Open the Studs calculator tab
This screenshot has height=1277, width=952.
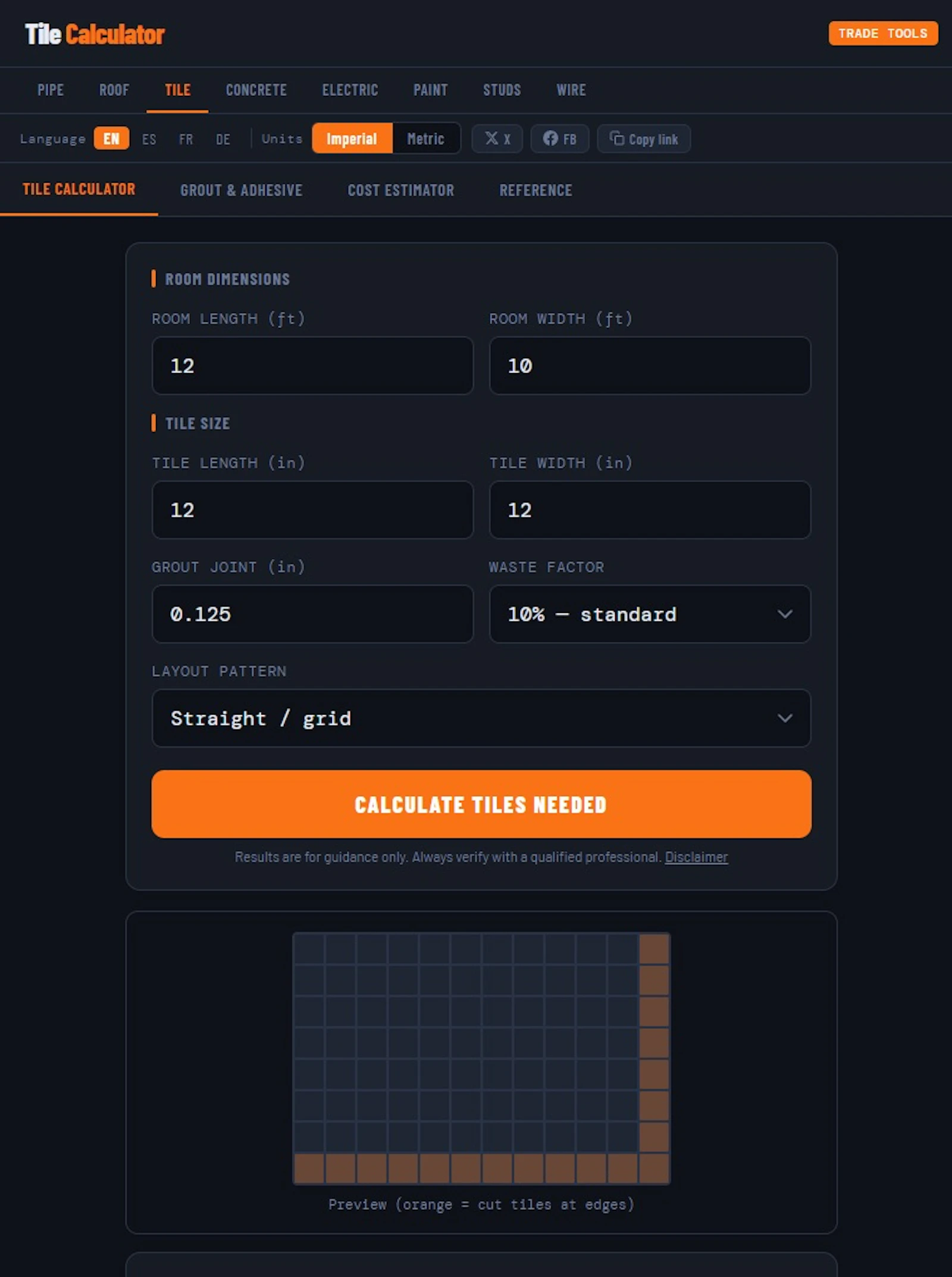(502, 90)
